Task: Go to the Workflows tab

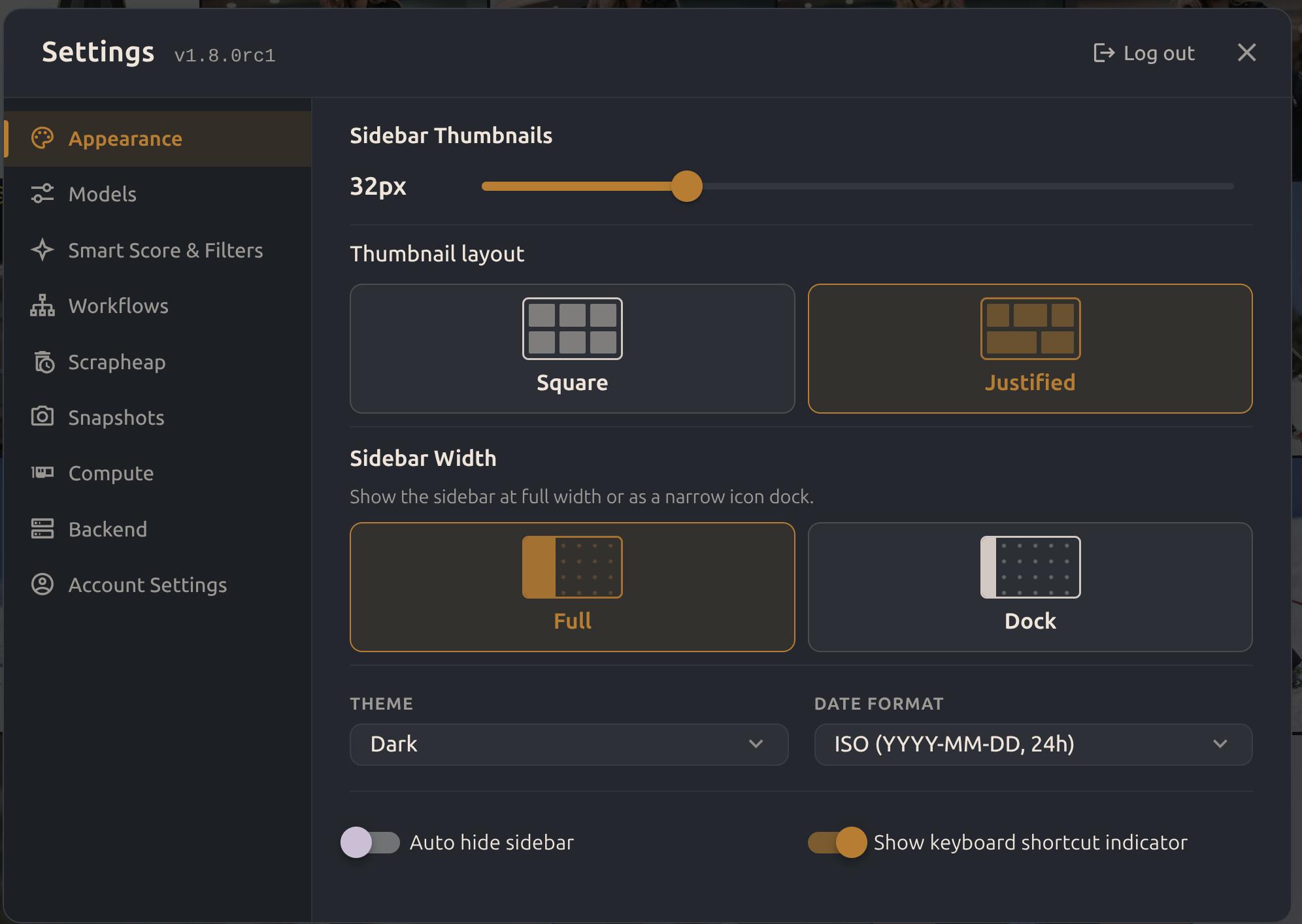Action: [x=158, y=306]
